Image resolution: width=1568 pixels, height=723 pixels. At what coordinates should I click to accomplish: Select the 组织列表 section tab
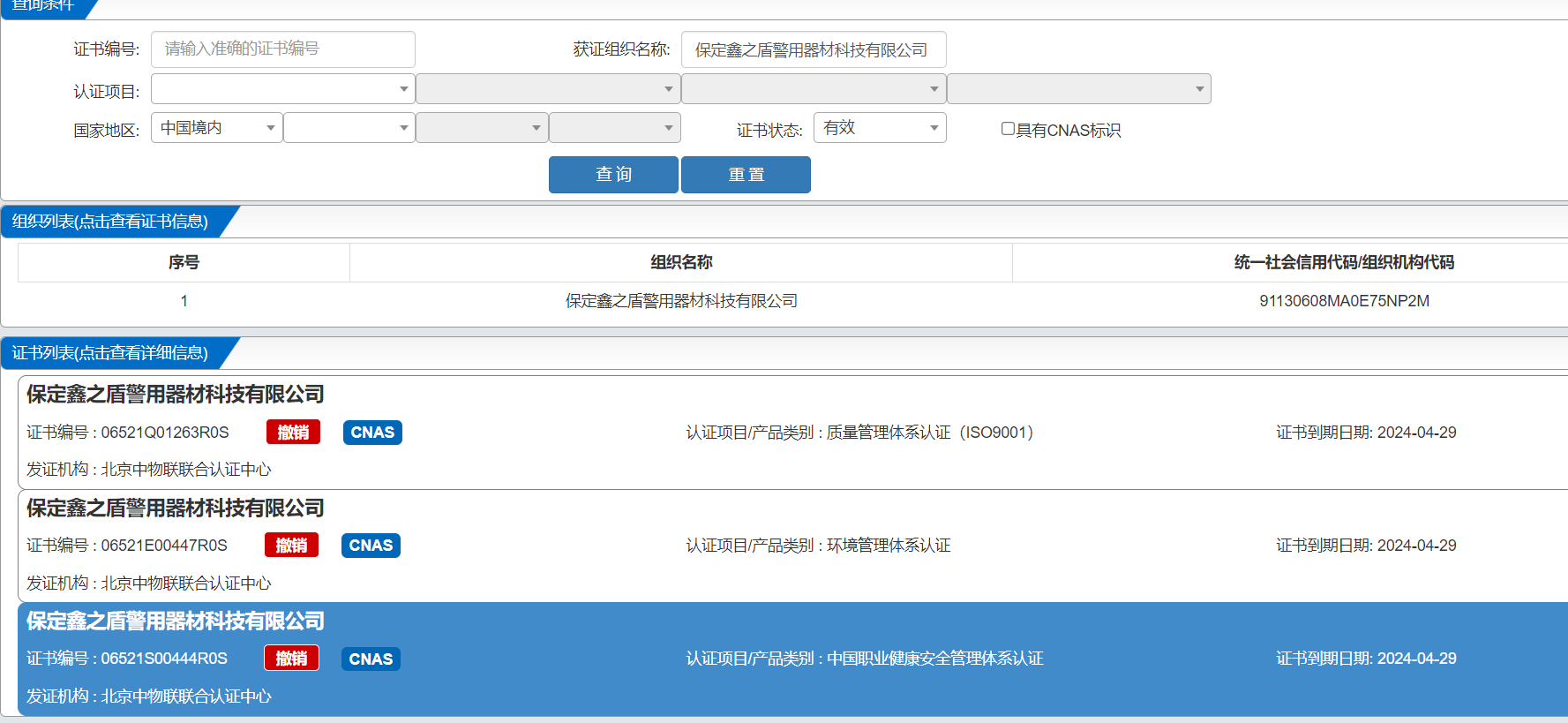[x=110, y=222]
